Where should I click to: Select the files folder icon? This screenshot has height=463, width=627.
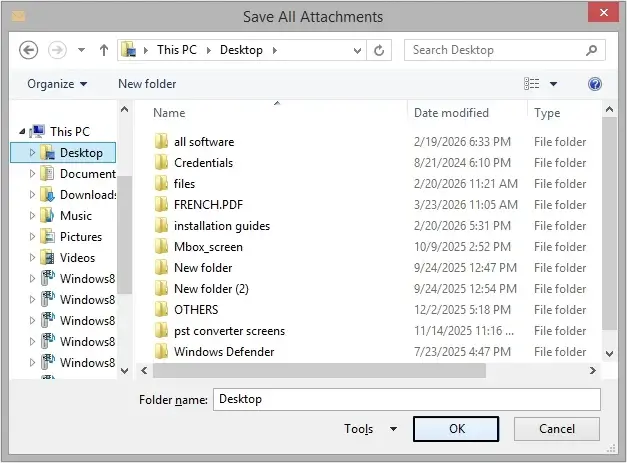click(161, 184)
